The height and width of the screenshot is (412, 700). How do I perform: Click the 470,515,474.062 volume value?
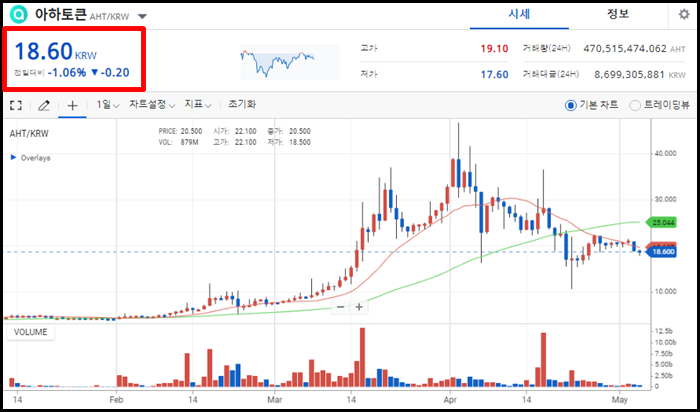(625, 49)
